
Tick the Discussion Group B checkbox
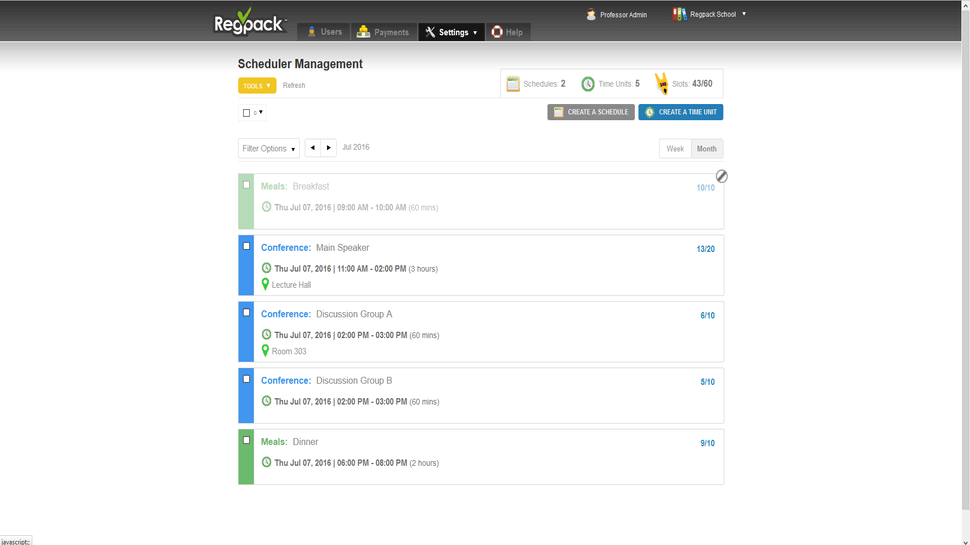click(x=246, y=379)
